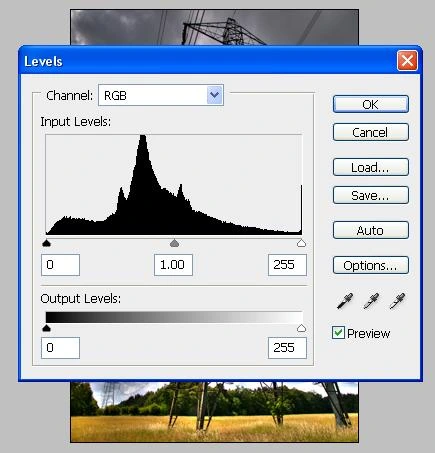
Task: Select the gray point eyedropper
Action: [x=371, y=301]
